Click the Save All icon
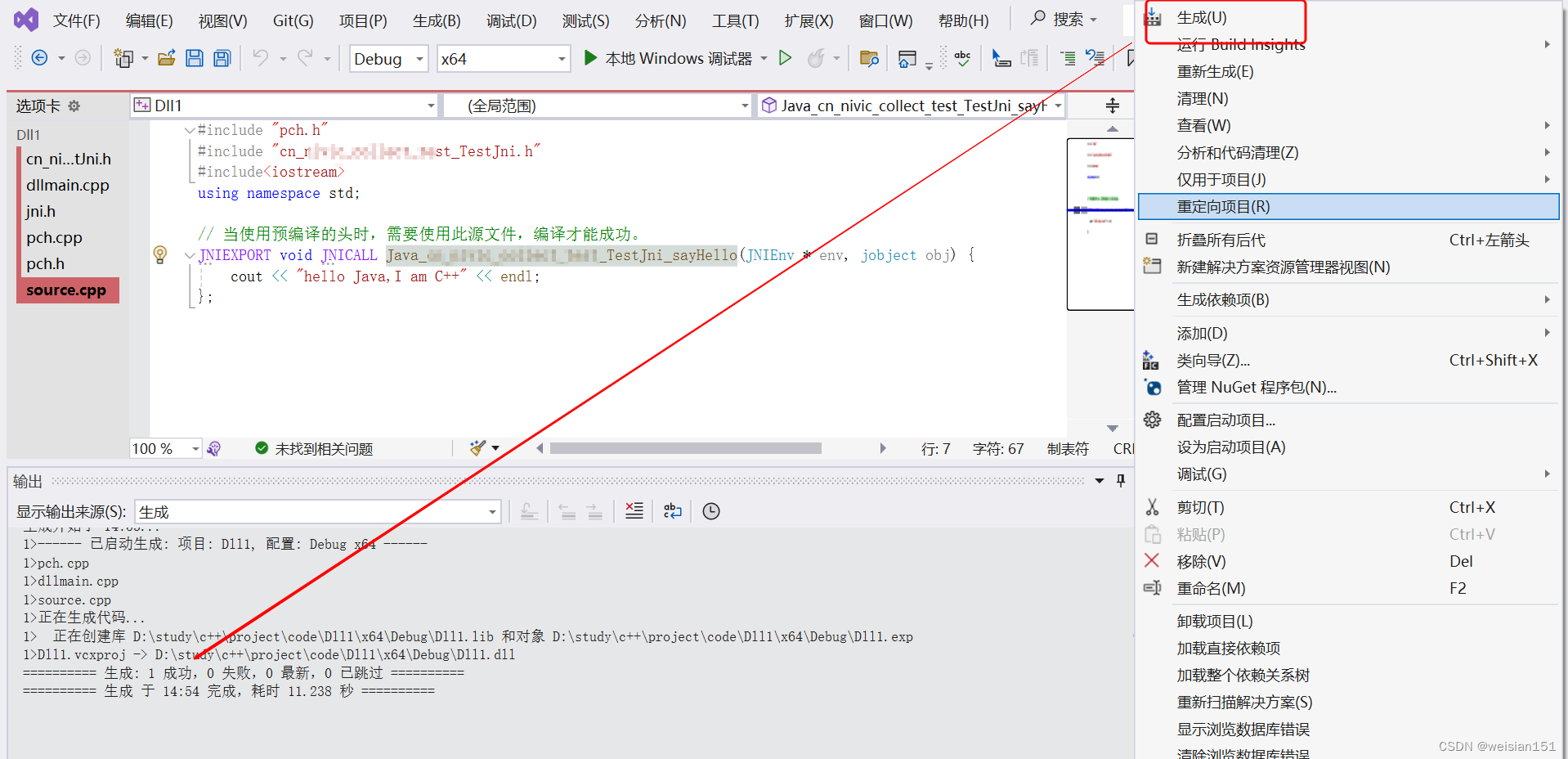The width and height of the screenshot is (1568, 759). 222,58
